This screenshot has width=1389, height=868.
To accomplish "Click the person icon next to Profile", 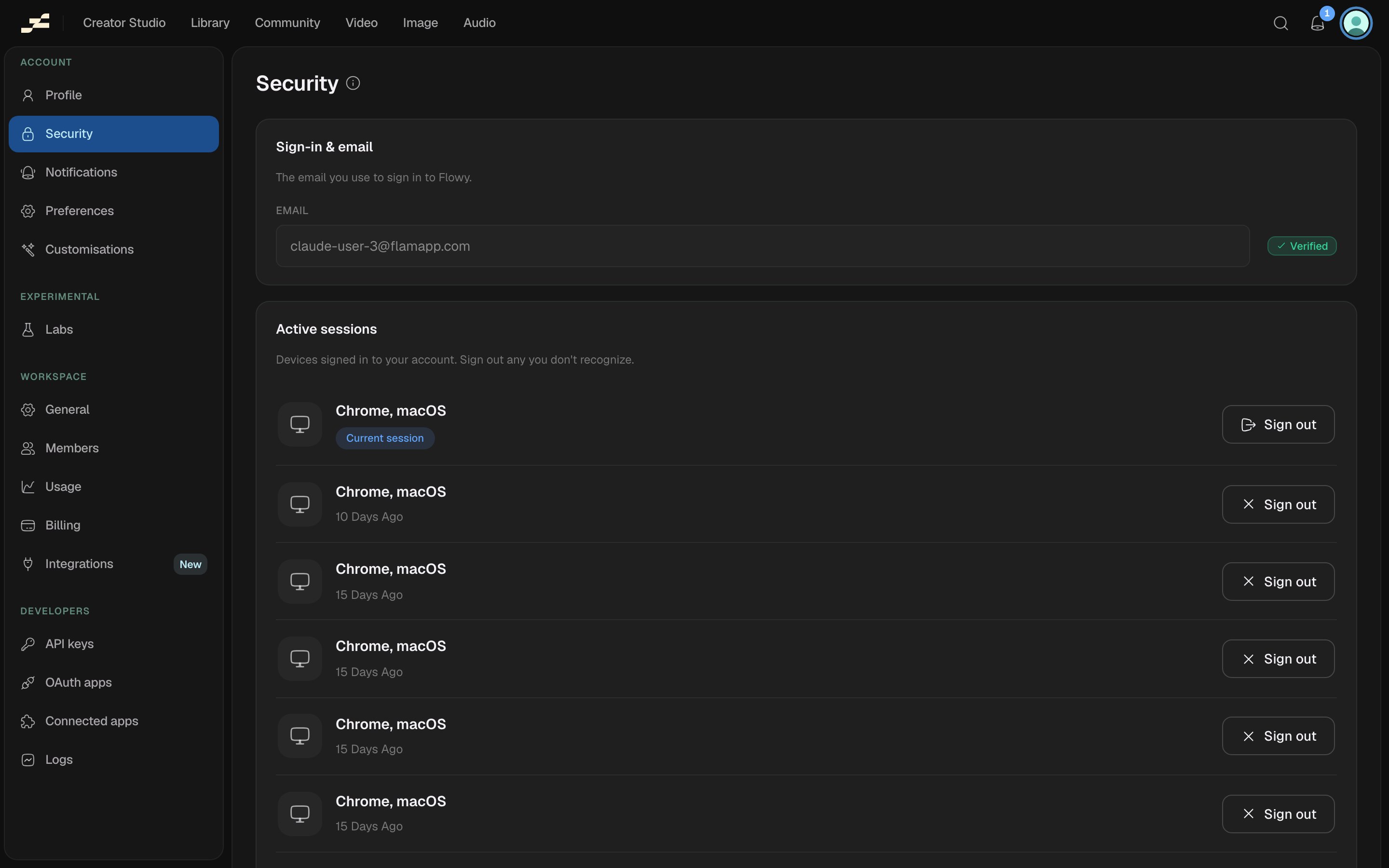I will tap(27, 95).
